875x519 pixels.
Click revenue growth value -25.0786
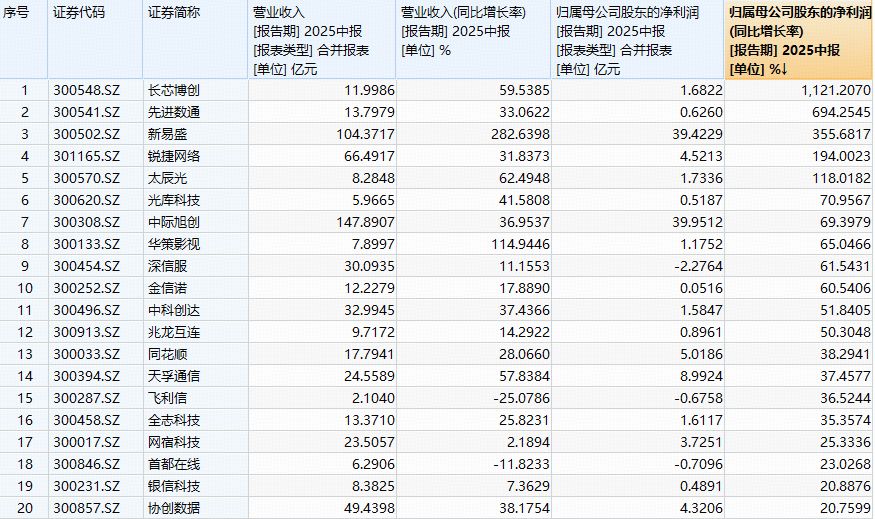pos(522,398)
